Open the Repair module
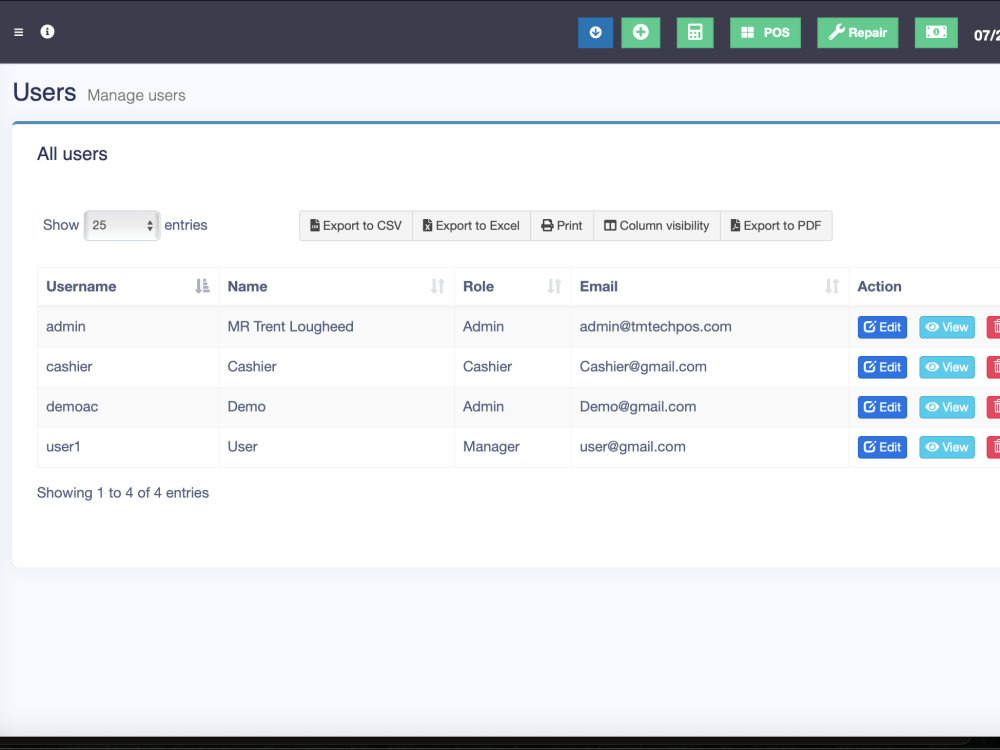 (x=857, y=33)
